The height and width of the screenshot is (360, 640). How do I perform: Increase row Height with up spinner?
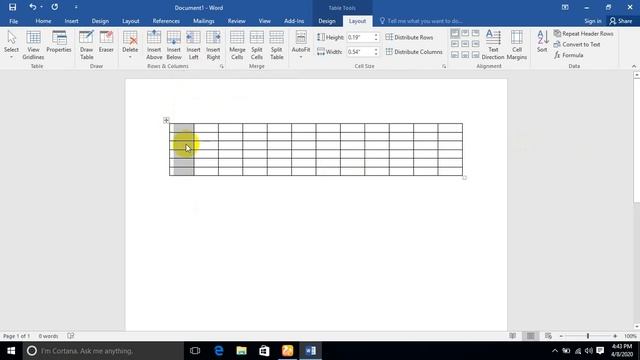[x=376, y=35]
